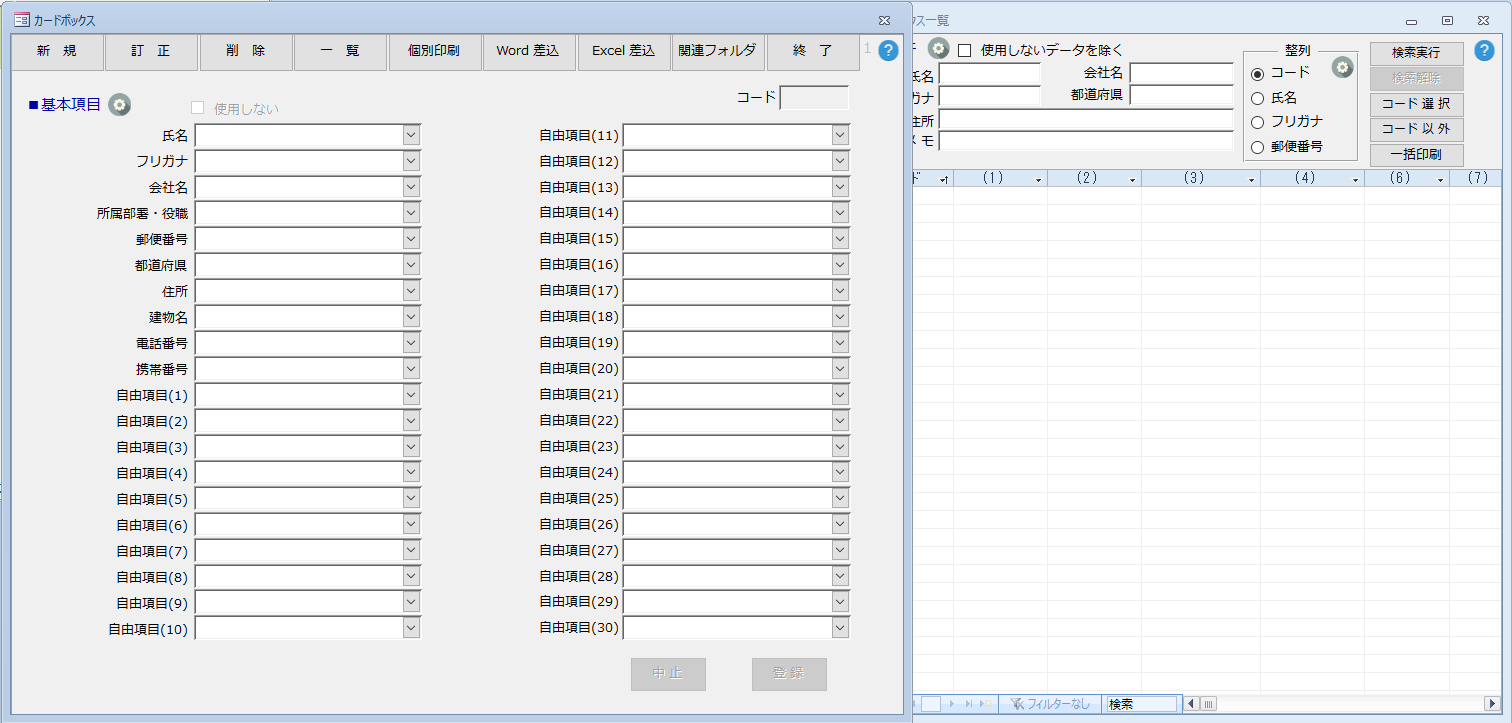The width and height of the screenshot is (1512, 723).
Task: Click the horizontal scrollbar's left arrow
Action: (1190, 704)
